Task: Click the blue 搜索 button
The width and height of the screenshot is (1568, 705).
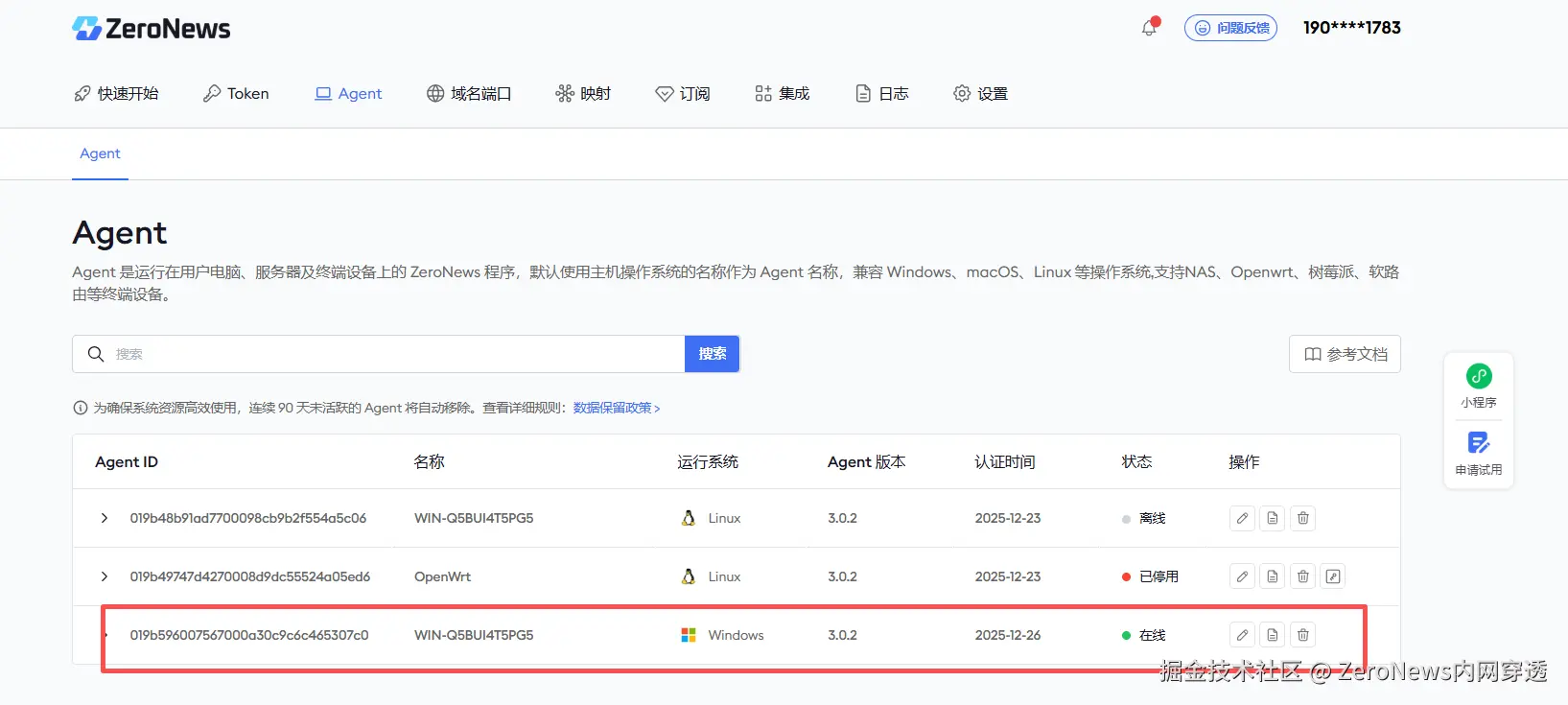Action: [x=712, y=354]
